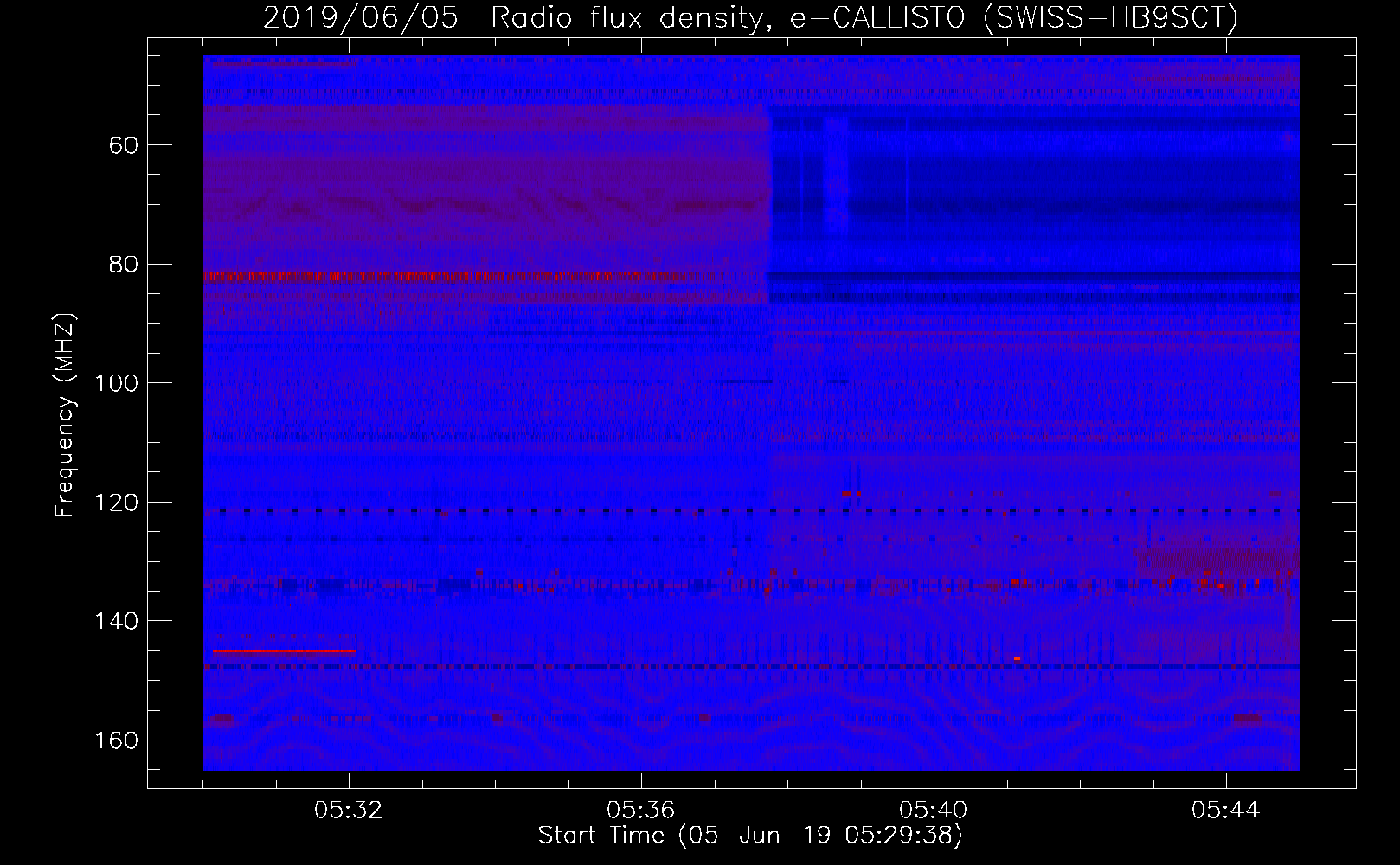Click the bright red horizontal line near 145 MHz
This screenshot has height=865, width=1400.
(x=284, y=650)
